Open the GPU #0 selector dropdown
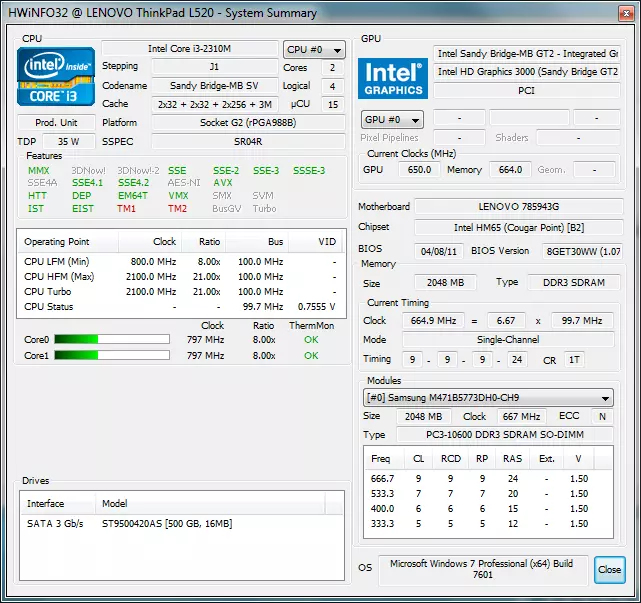 coord(392,120)
